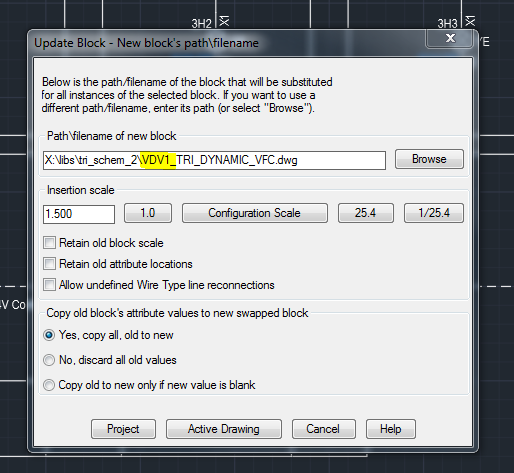The width and height of the screenshot is (514, 473).
Task: Click the Browse button
Action: click(x=429, y=159)
